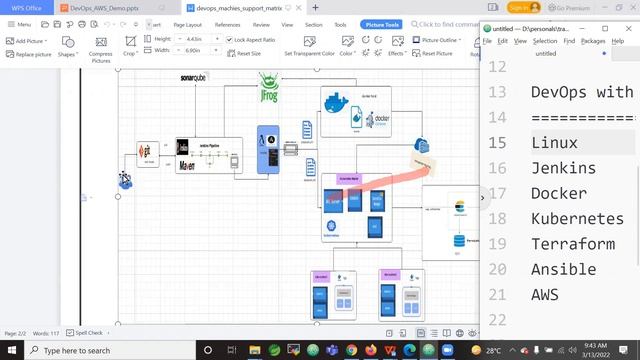
Task: Open Google Chrome from taskbar
Action: (x=351, y=350)
